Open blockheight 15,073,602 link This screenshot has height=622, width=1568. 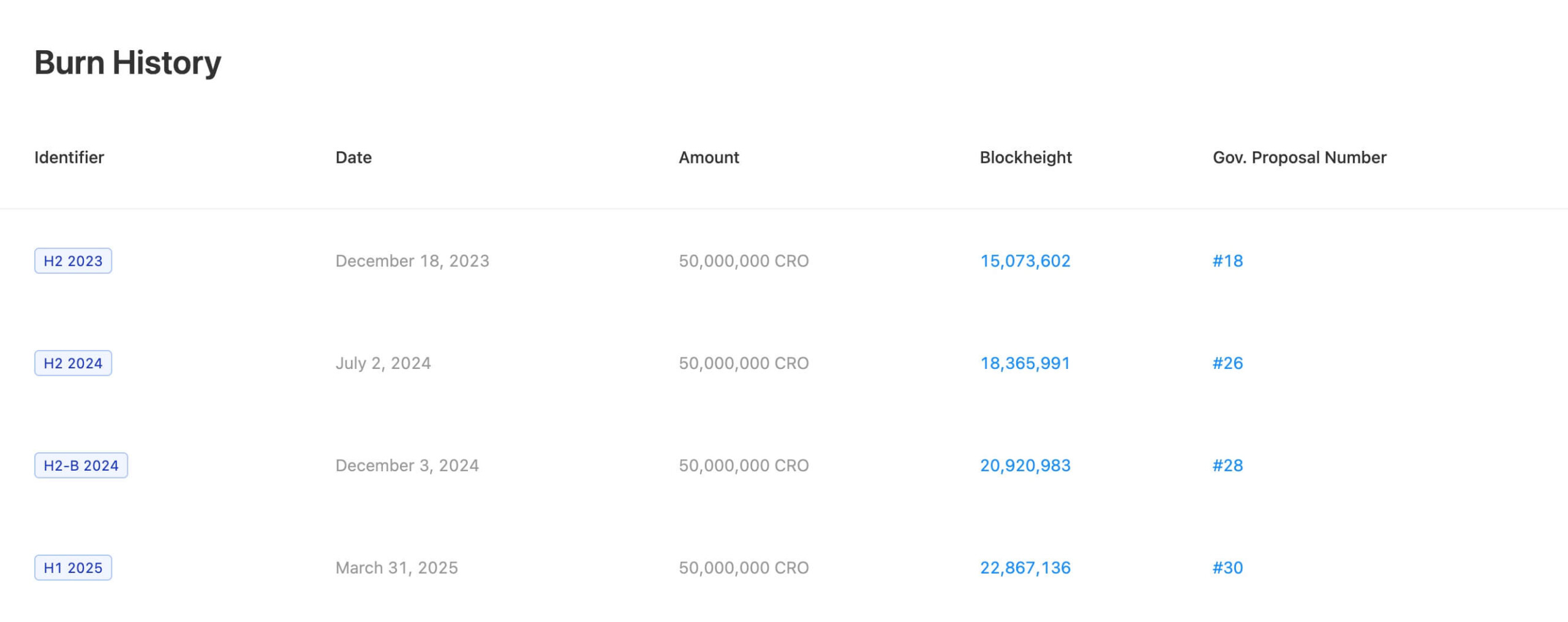click(1025, 261)
